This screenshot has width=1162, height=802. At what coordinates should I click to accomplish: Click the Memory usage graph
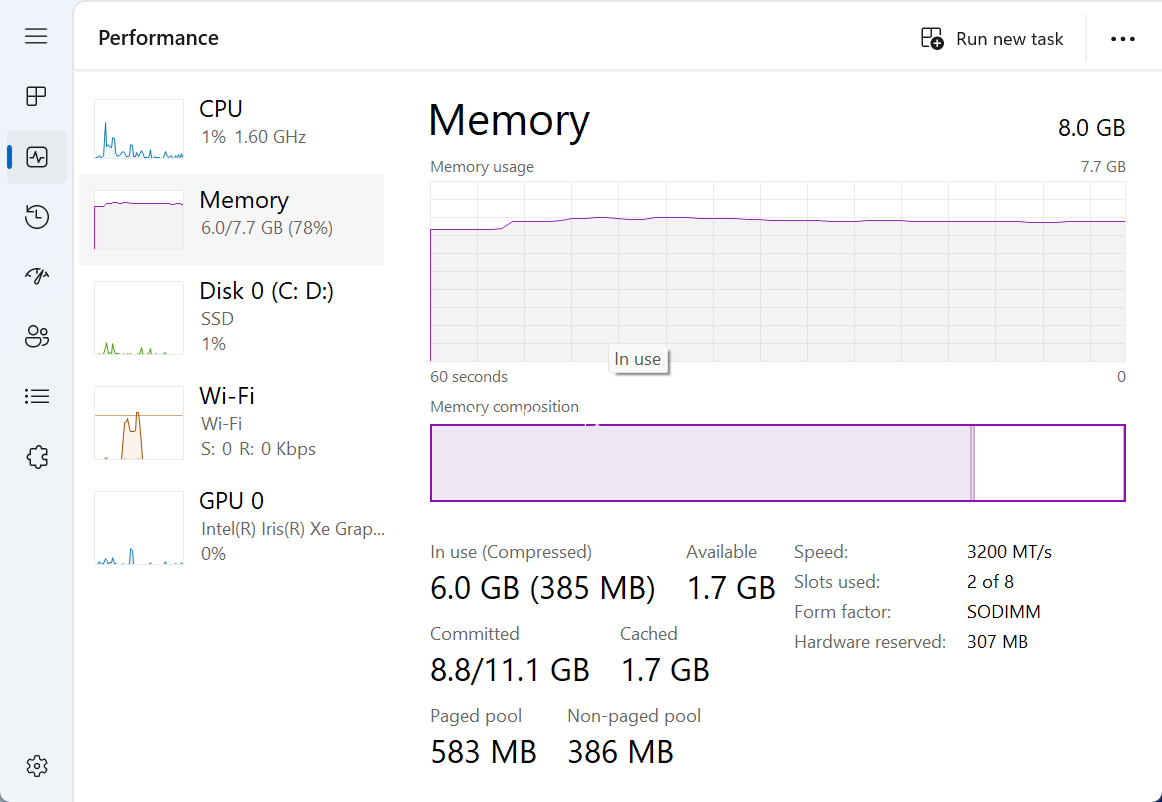[x=777, y=290]
